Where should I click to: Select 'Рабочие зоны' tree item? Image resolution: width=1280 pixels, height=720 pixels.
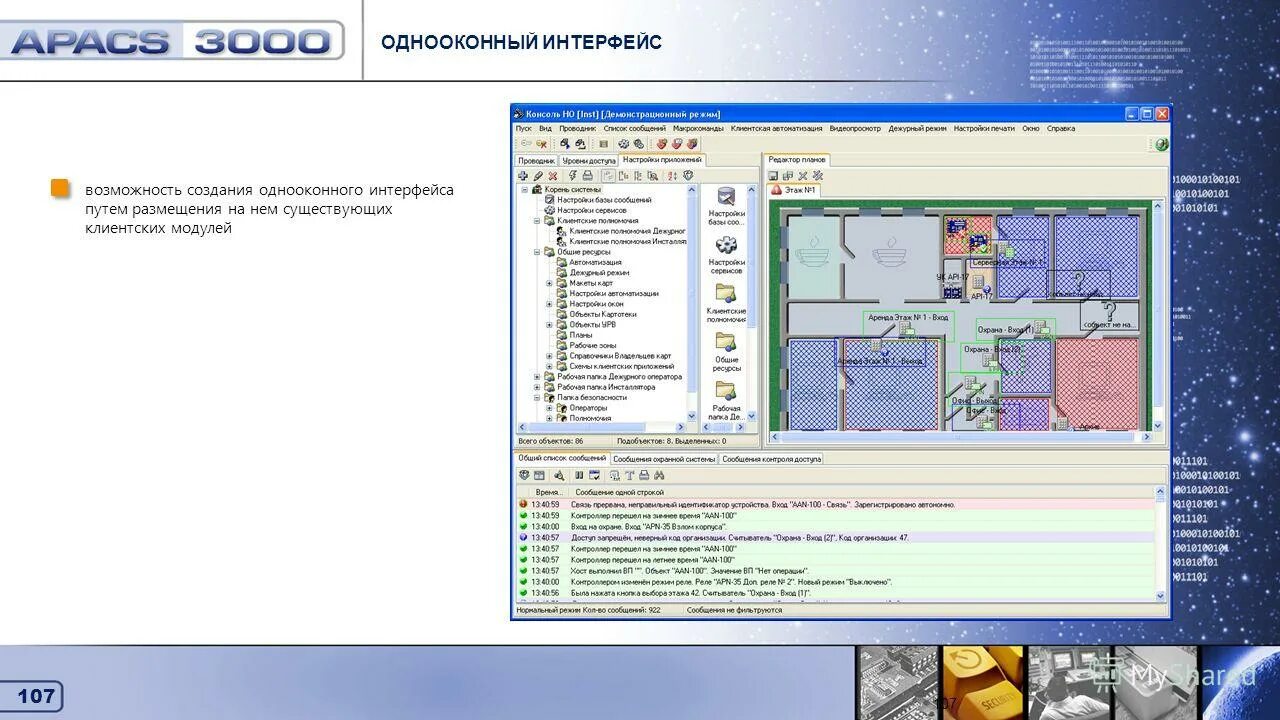[x=593, y=345]
